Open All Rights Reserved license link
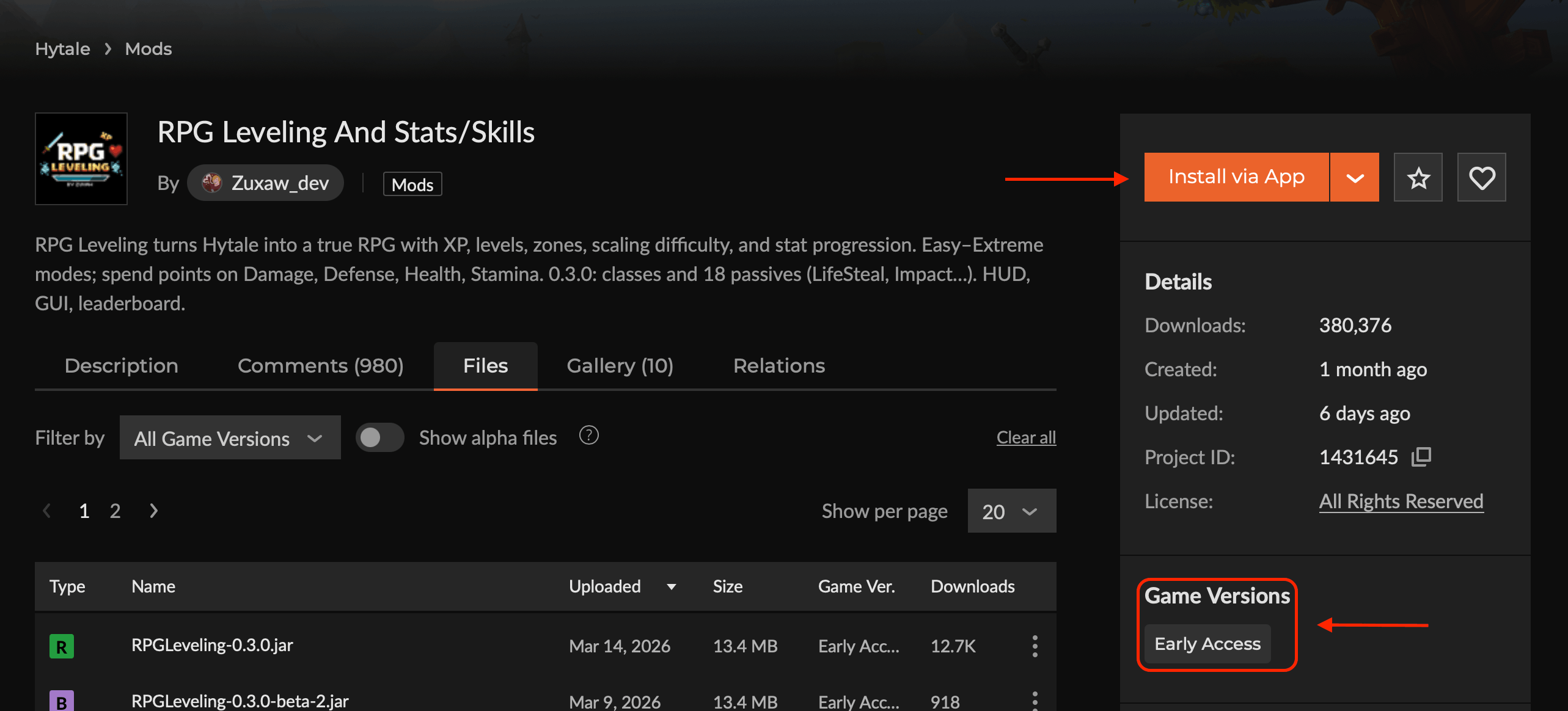 point(1401,501)
